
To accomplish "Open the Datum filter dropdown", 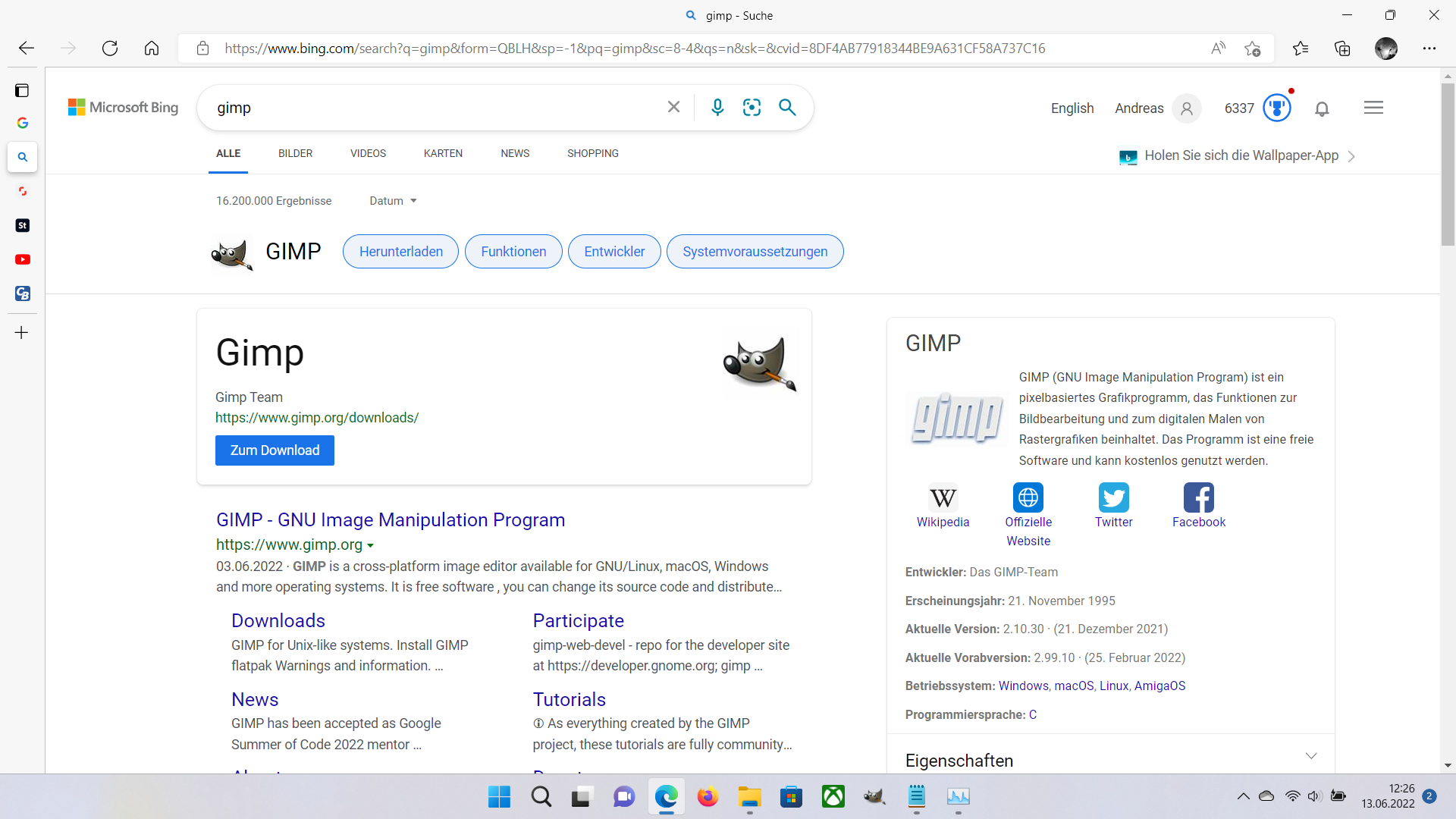I will [x=393, y=201].
